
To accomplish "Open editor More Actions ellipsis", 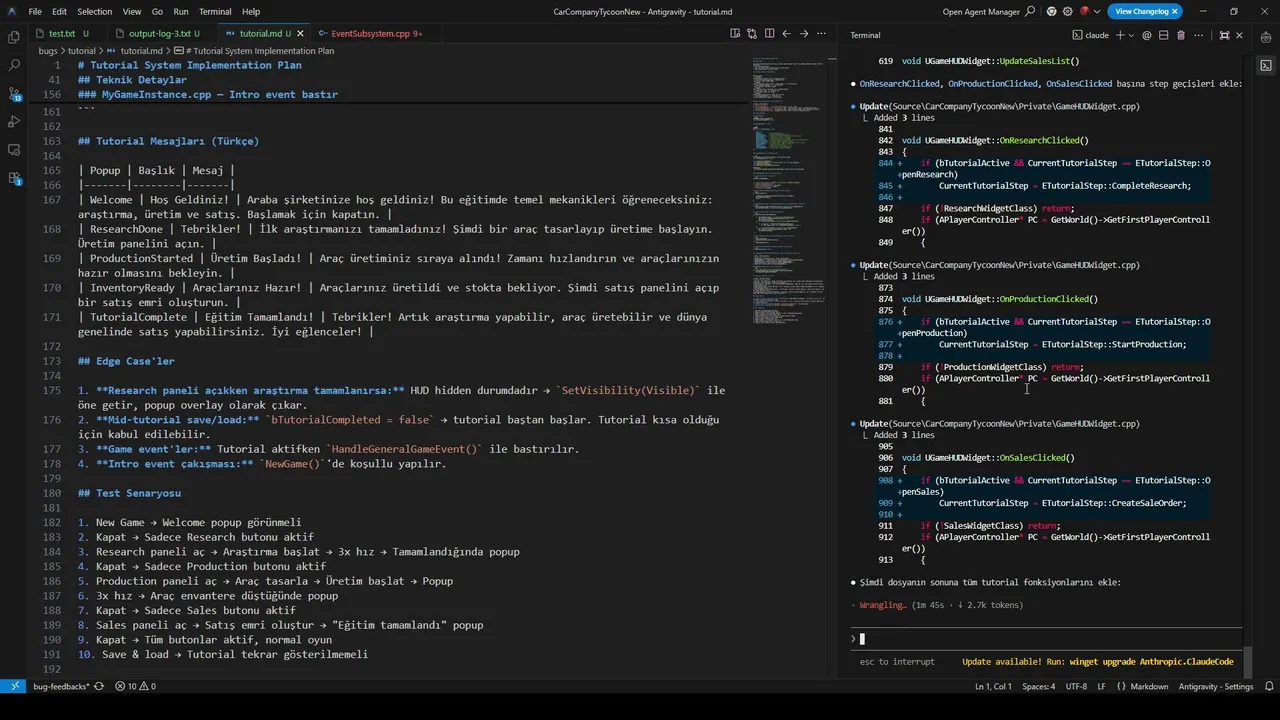I will pos(820,33).
